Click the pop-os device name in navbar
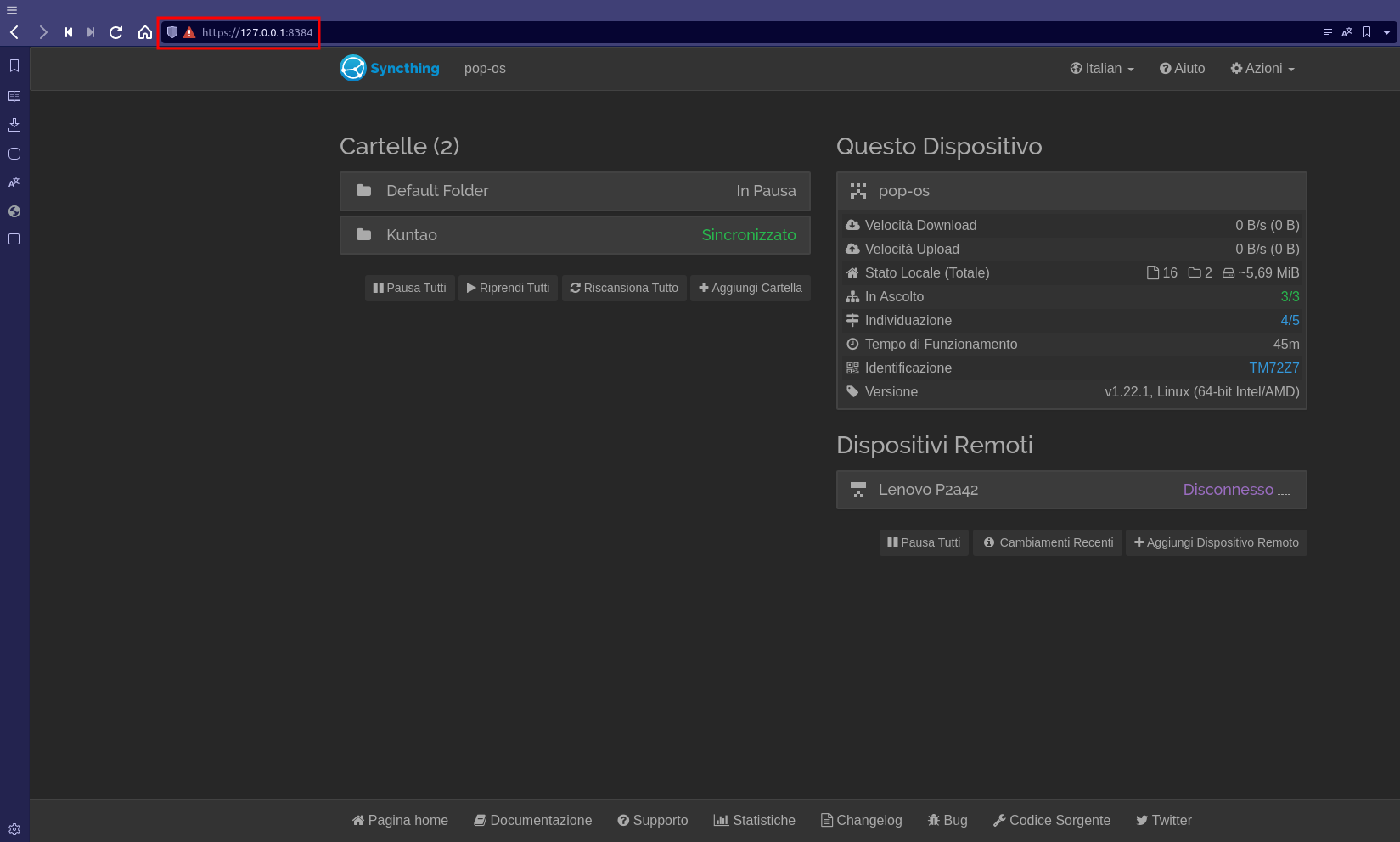 (485, 69)
